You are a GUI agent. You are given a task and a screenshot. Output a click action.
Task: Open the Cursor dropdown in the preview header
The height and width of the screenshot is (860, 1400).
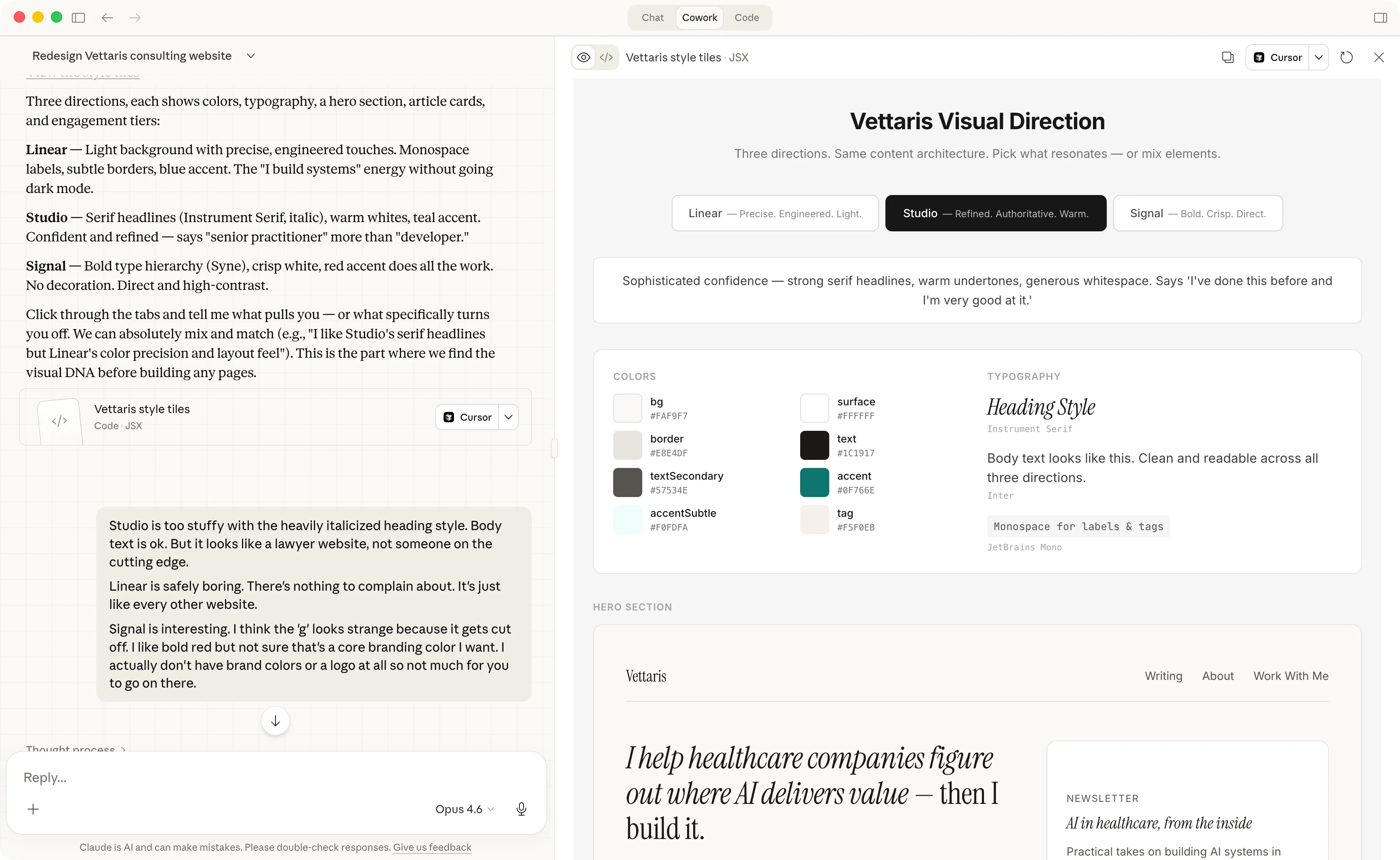[1319, 57]
